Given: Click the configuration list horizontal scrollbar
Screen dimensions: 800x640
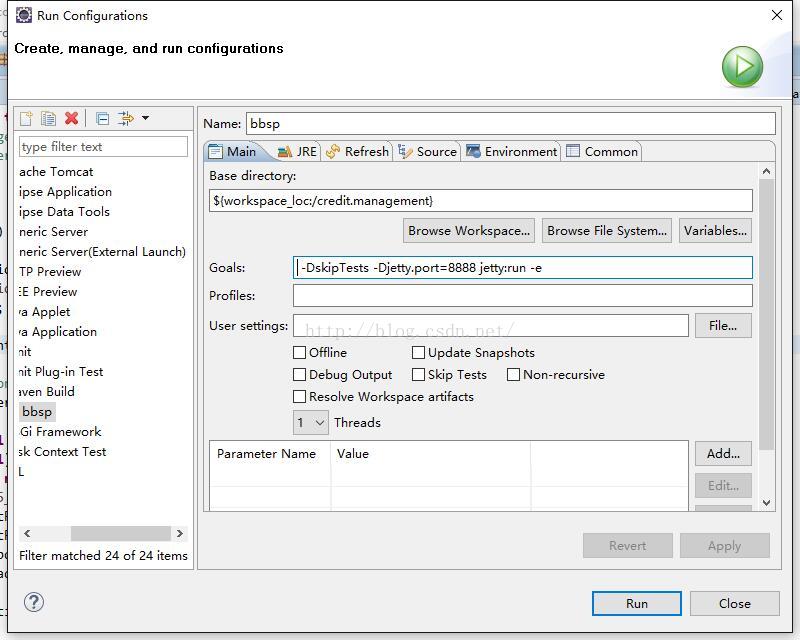Looking at the screenshot, I should point(120,533).
